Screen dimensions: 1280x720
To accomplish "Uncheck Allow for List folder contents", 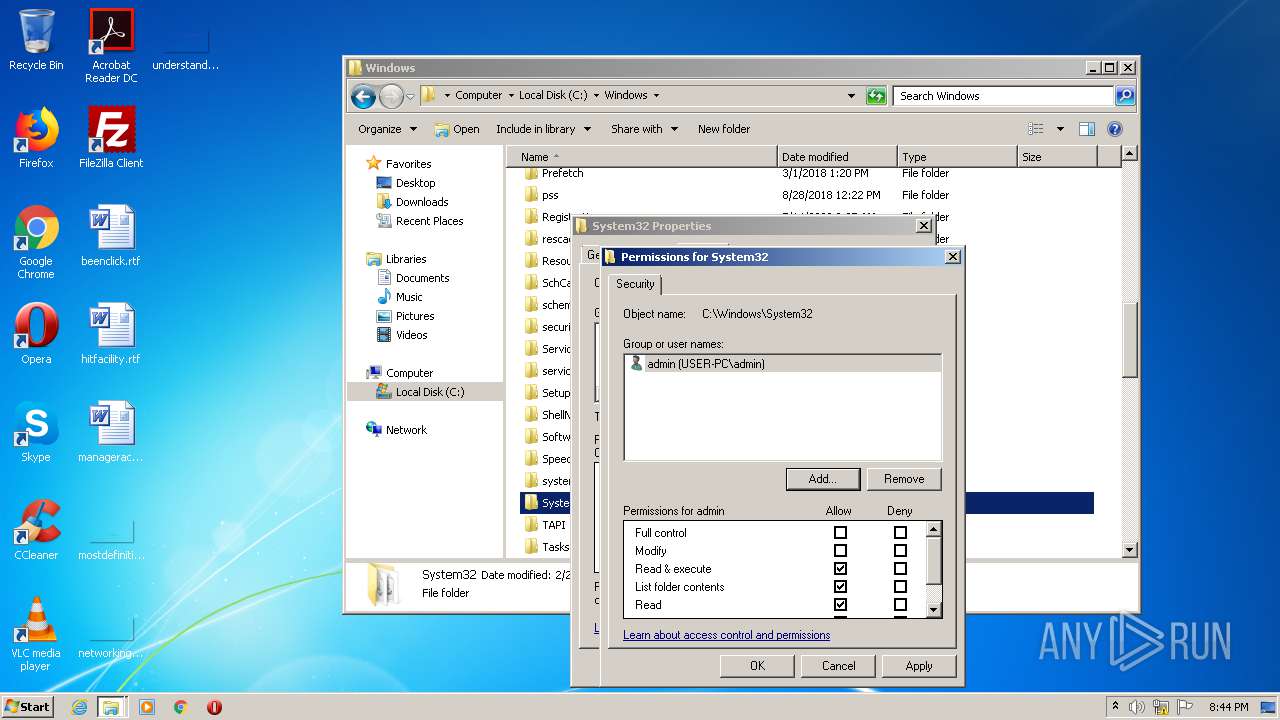I will [840, 587].
